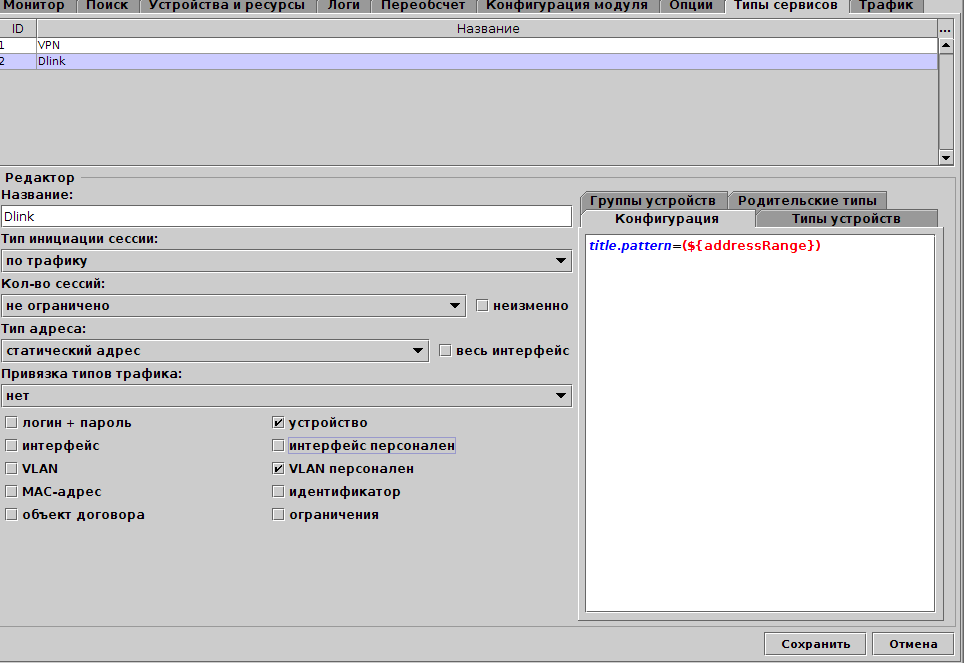Click inside the Название input field
Image resolution: width=964 pixels, height=663 pixels.
tap(285, 215)
